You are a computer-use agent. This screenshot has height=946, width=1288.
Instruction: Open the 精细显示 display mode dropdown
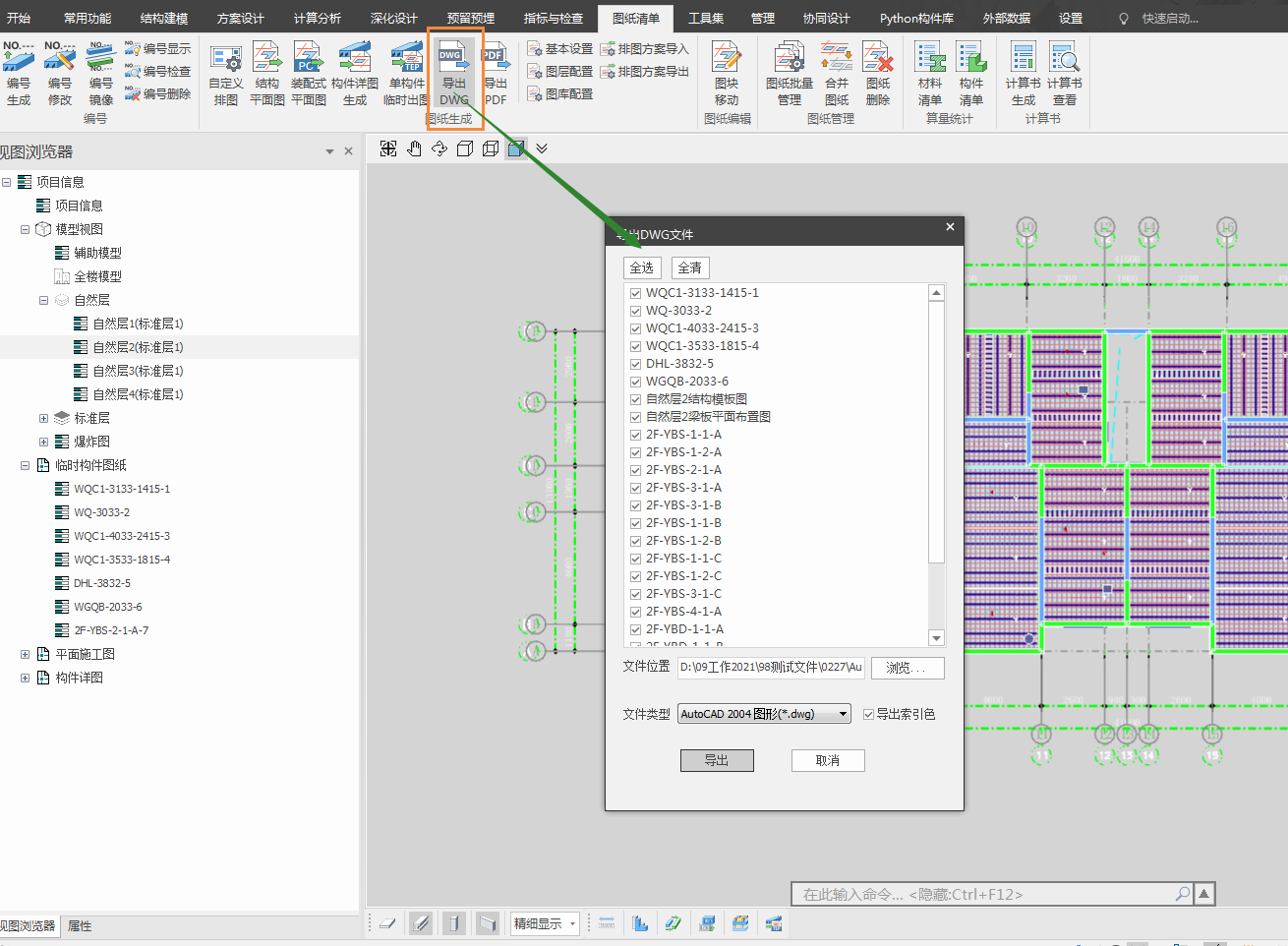[x=545, y=923]
